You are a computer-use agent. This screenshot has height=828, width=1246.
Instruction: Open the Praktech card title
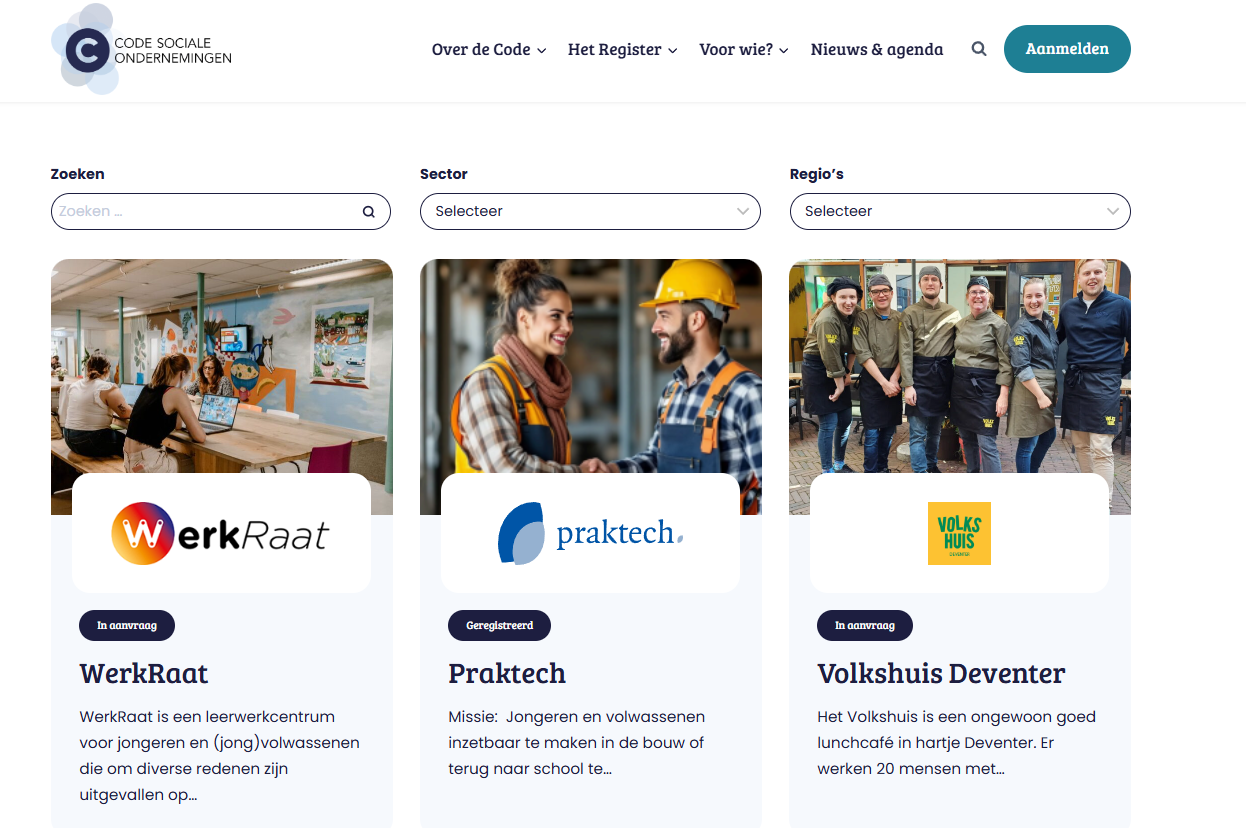point(507,673)
